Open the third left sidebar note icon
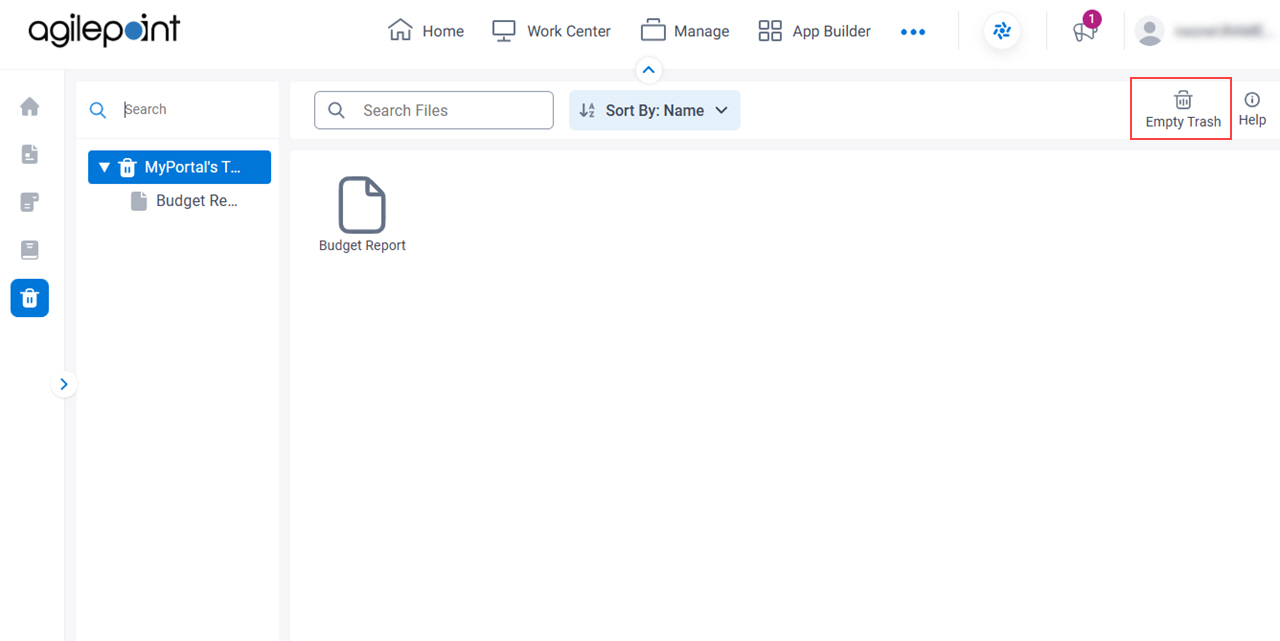Image resolution: width=1280 pixels, height=641 pixels. (30, 202)
